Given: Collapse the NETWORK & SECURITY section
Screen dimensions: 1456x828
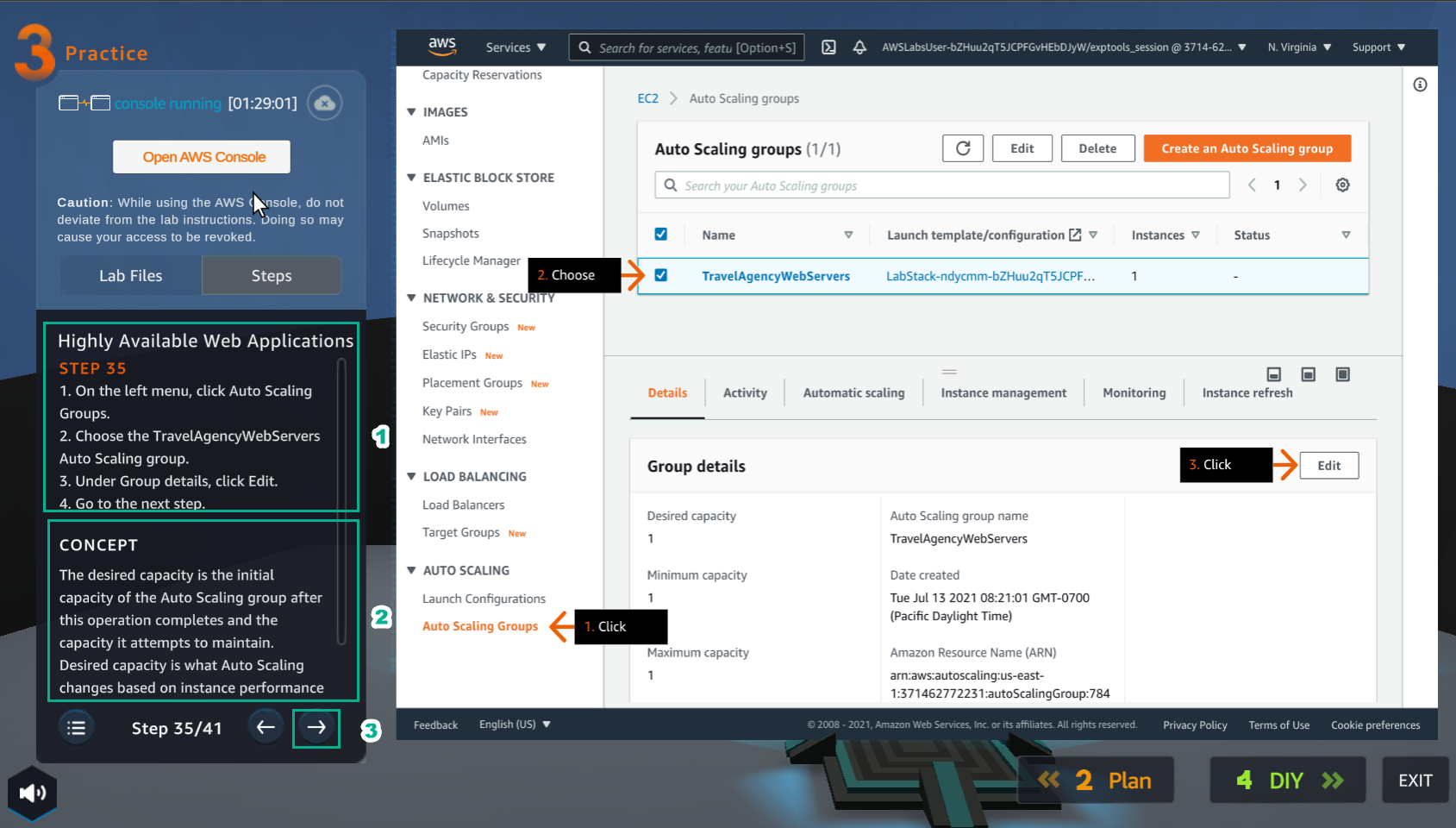Looking at the screenshot, I should coord(411,298).
